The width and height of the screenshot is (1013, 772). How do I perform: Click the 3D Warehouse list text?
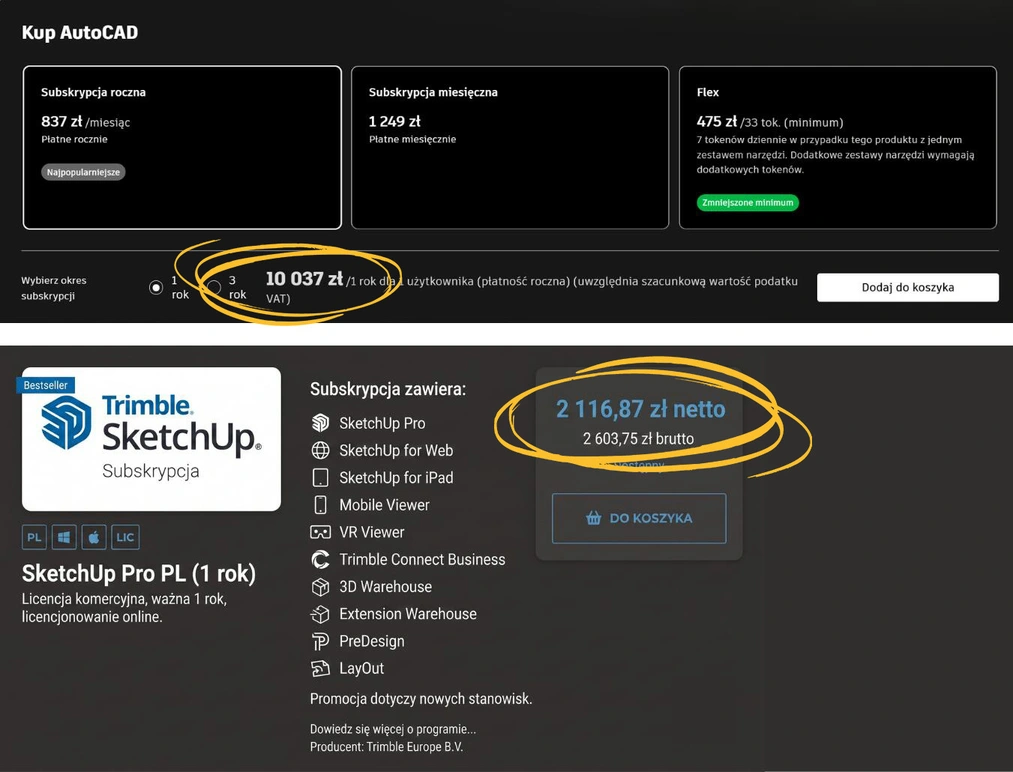[x=386, y=587]
